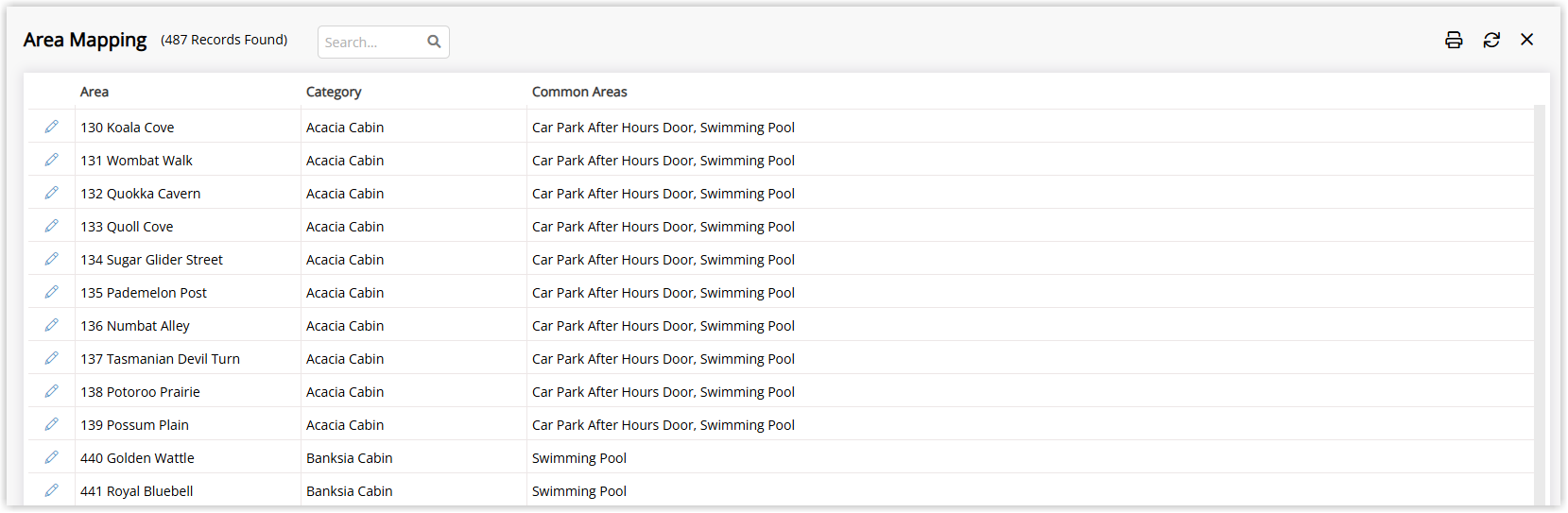Sort by the Common Areas column header
This screenshot has width=1568, height=513.
click(579, 92)
